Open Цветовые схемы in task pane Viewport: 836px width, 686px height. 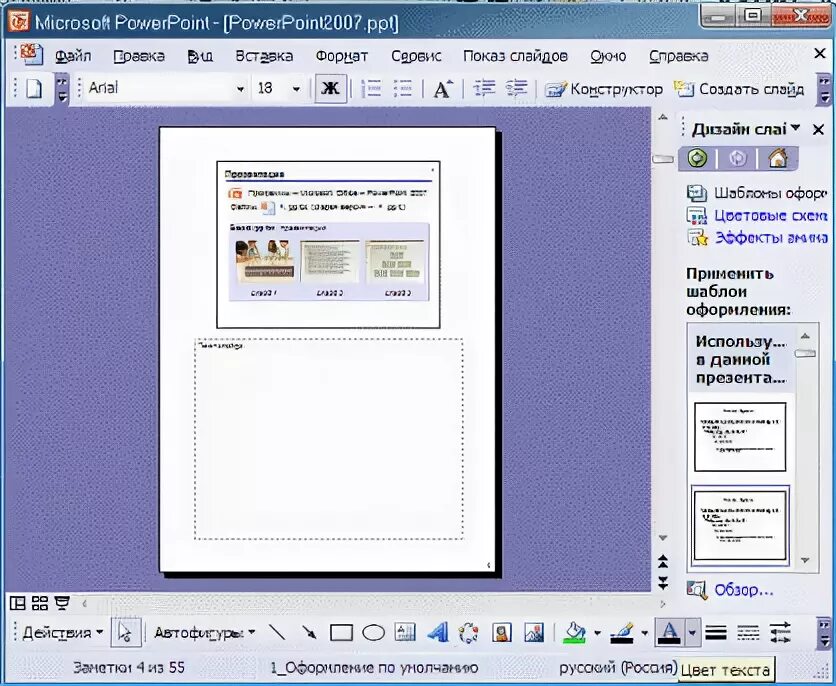point(769,215)
